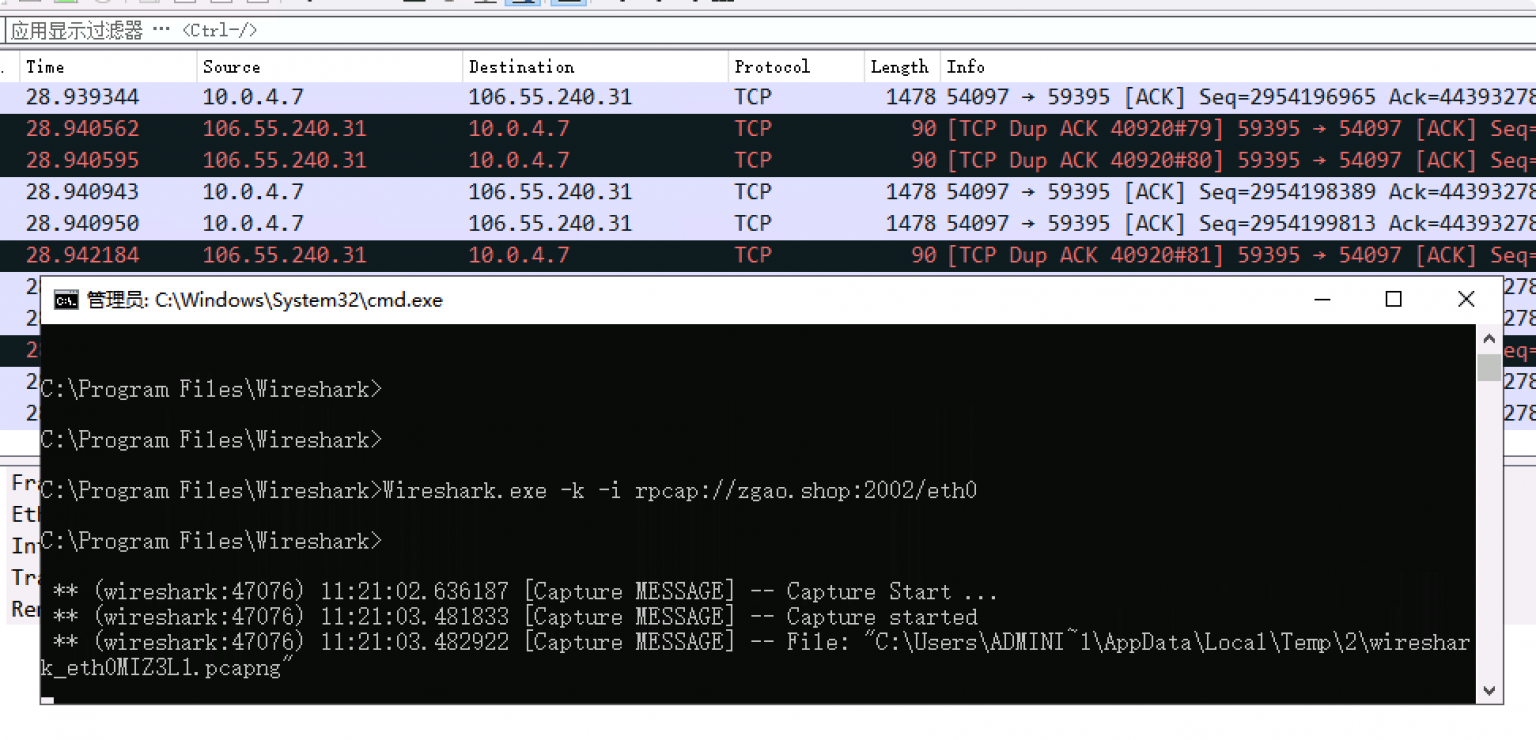This screenshot has height=740, width=1536.
Task: Toggle packet list colorization
Action: 570,4
